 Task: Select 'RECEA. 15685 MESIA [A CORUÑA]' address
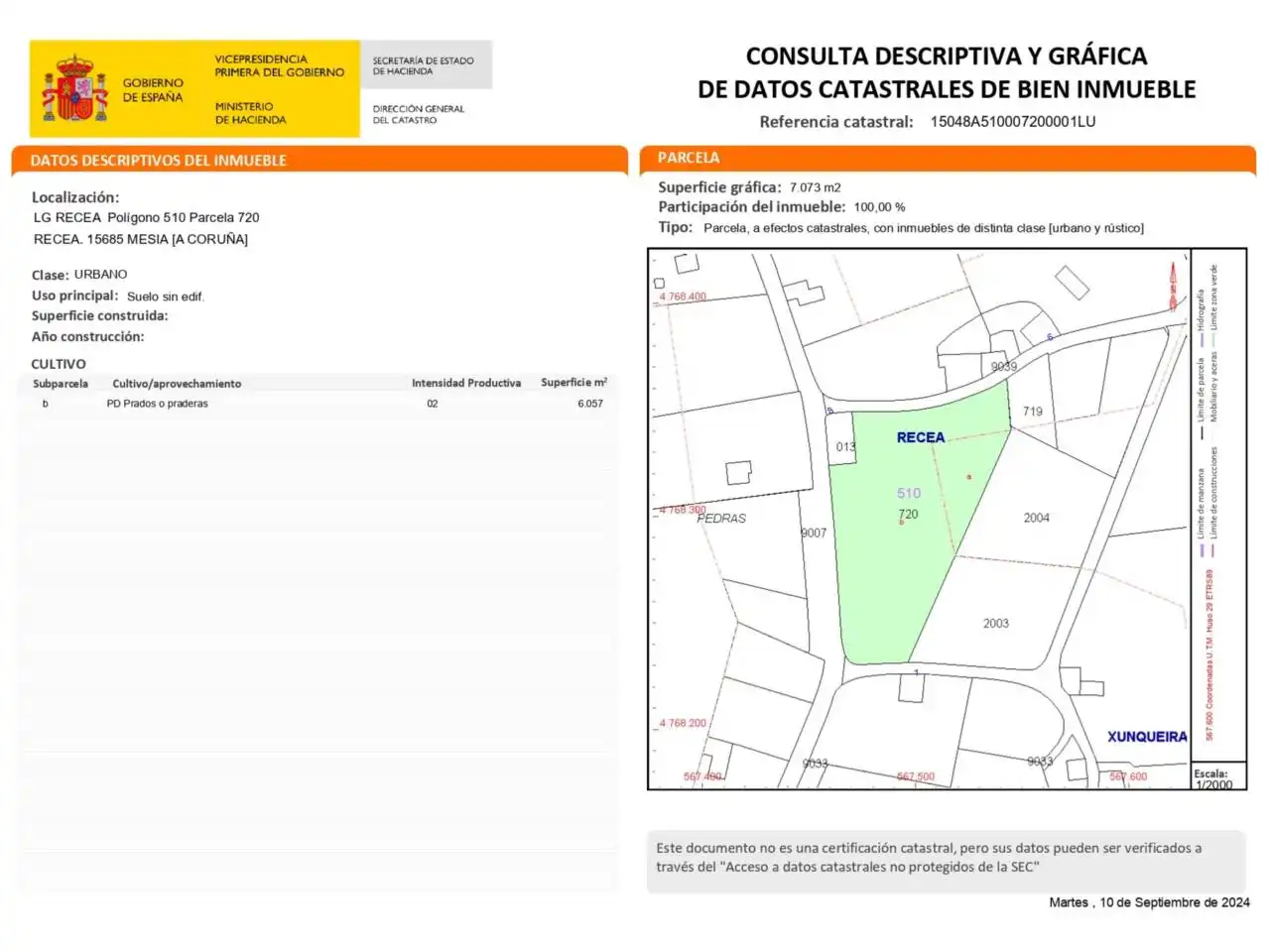click(141, 239)
